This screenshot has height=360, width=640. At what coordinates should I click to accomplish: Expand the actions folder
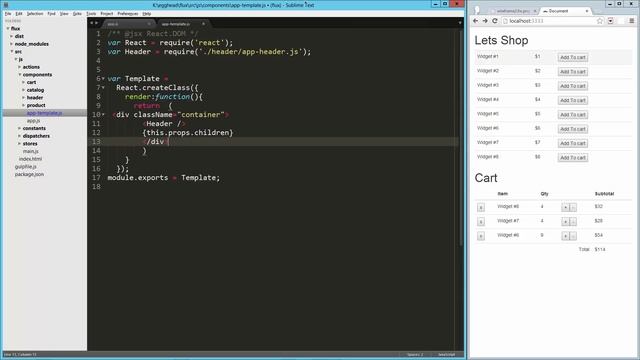point(19,67)
